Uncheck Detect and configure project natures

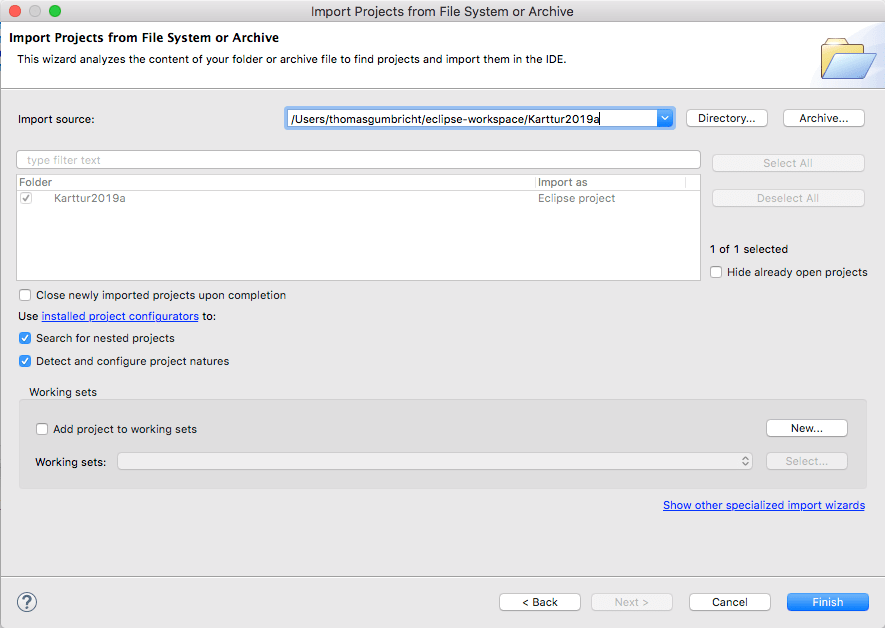click(25, 361)
